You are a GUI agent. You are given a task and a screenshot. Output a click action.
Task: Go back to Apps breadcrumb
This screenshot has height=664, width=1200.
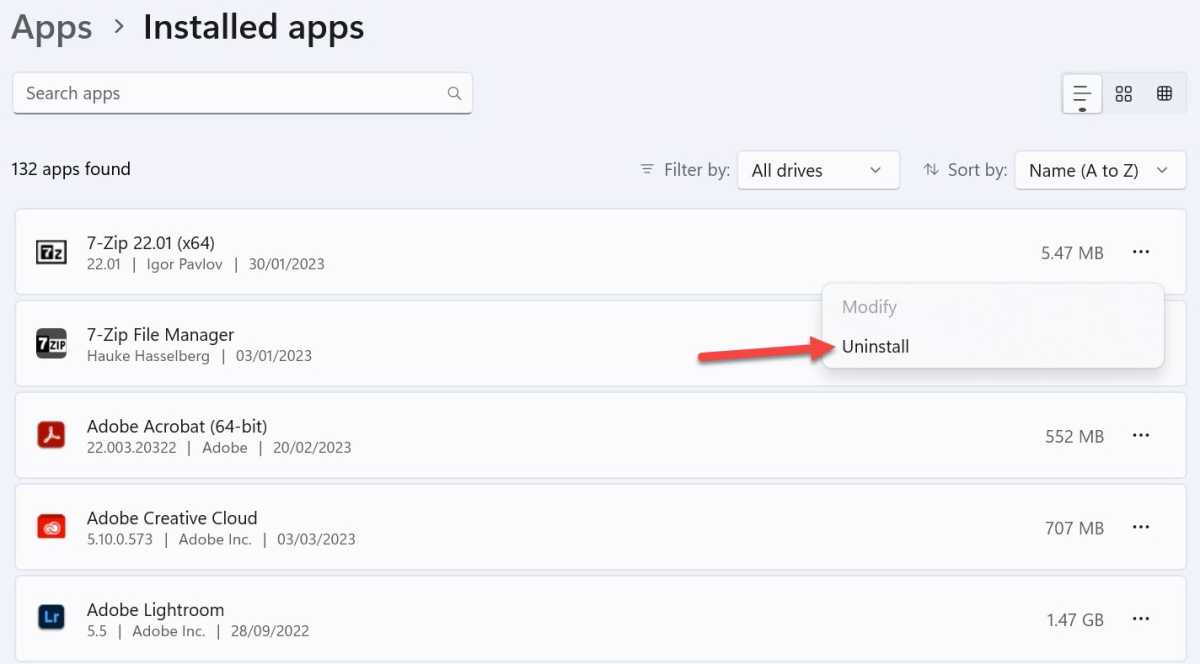[x=52, y=28]
